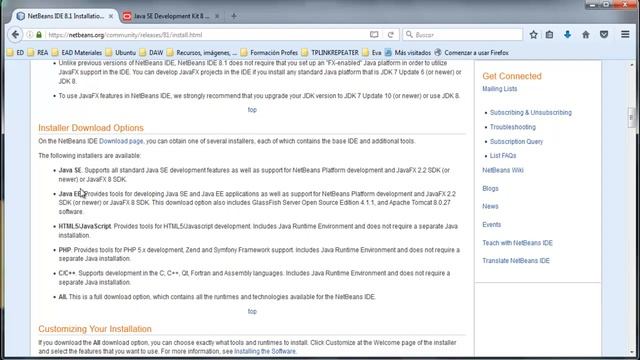Open Recursos, imágenes bookmarks folder
640x360 pixels.
[202, 53]
